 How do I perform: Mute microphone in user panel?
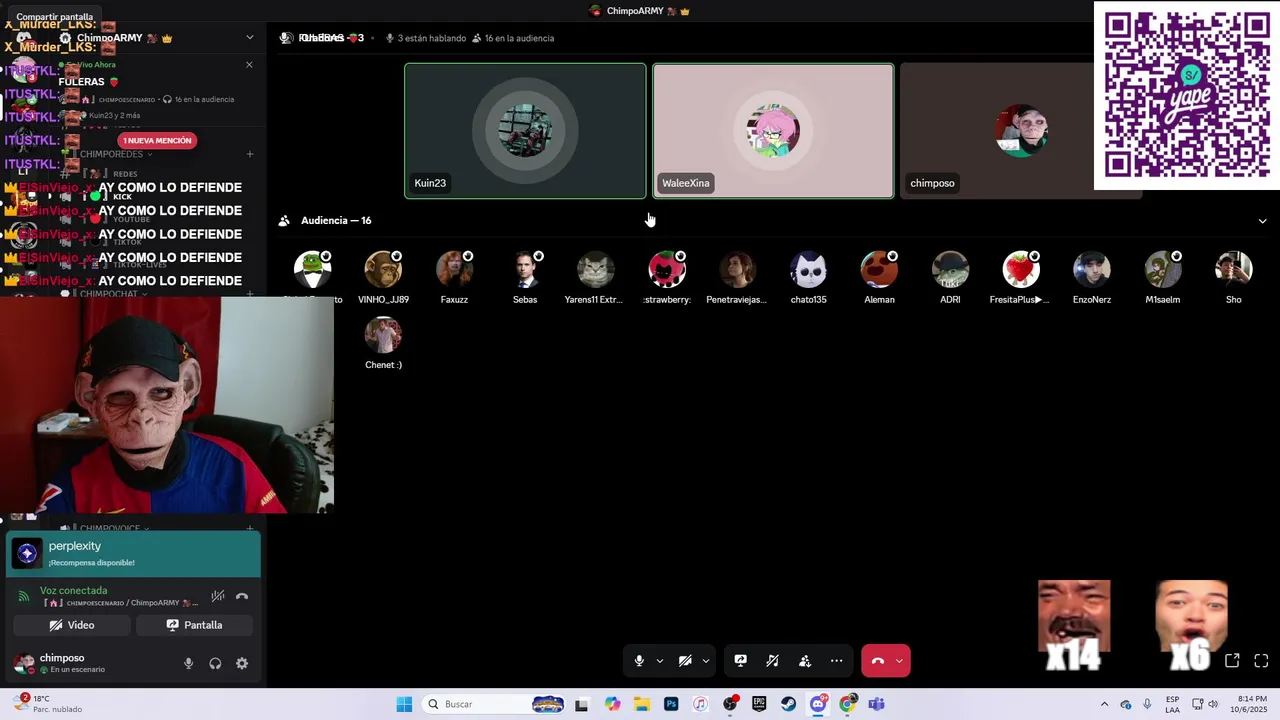click(x=188, y=663)
